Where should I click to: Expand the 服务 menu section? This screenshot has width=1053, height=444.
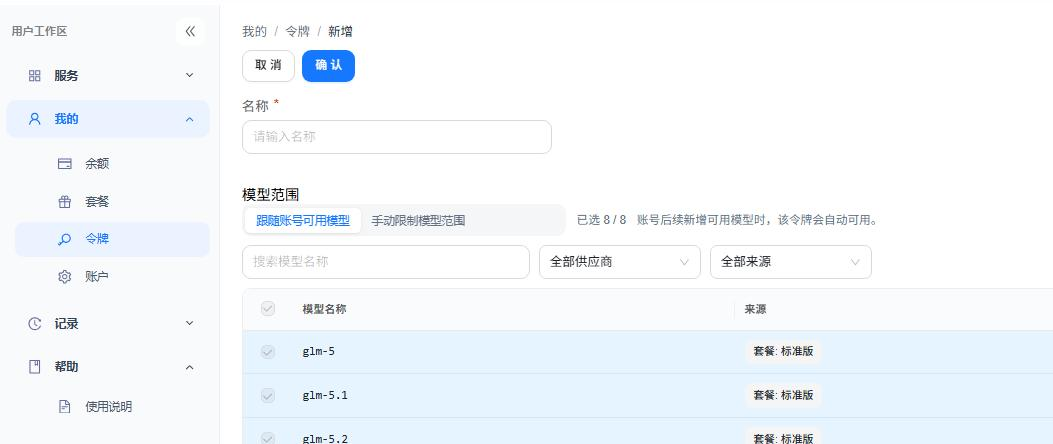107,76
